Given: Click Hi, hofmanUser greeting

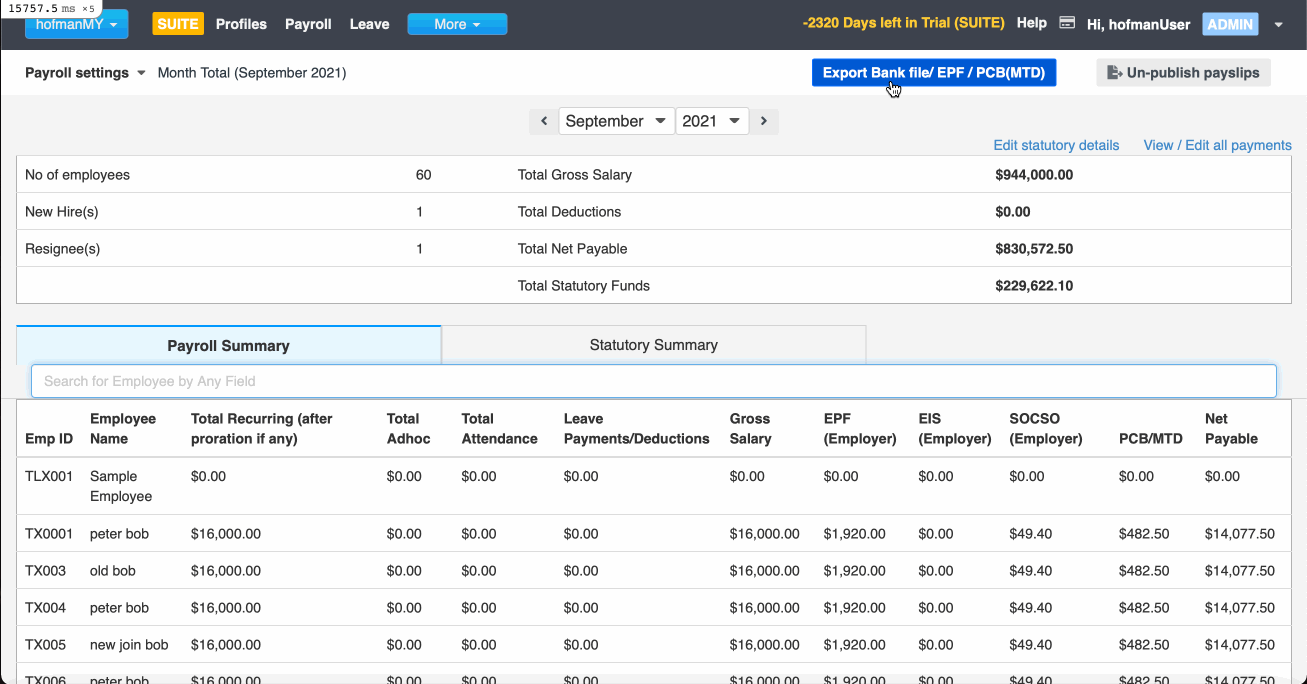Looking at the screenshot, I should (1140, 24).
